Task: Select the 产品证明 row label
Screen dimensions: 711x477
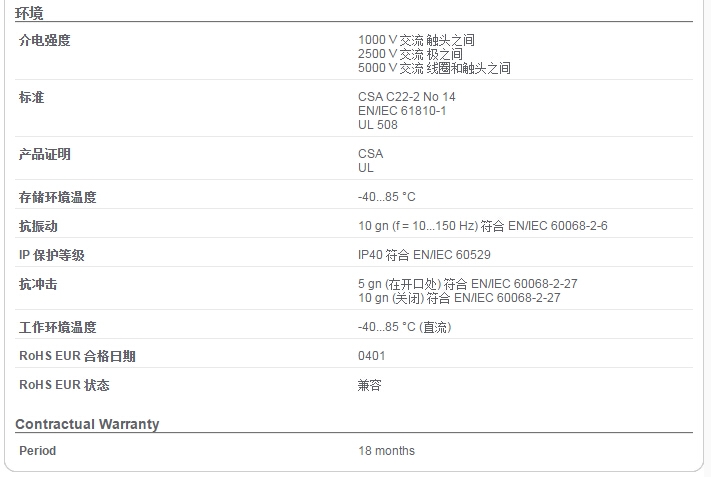Action: [44, 154]
